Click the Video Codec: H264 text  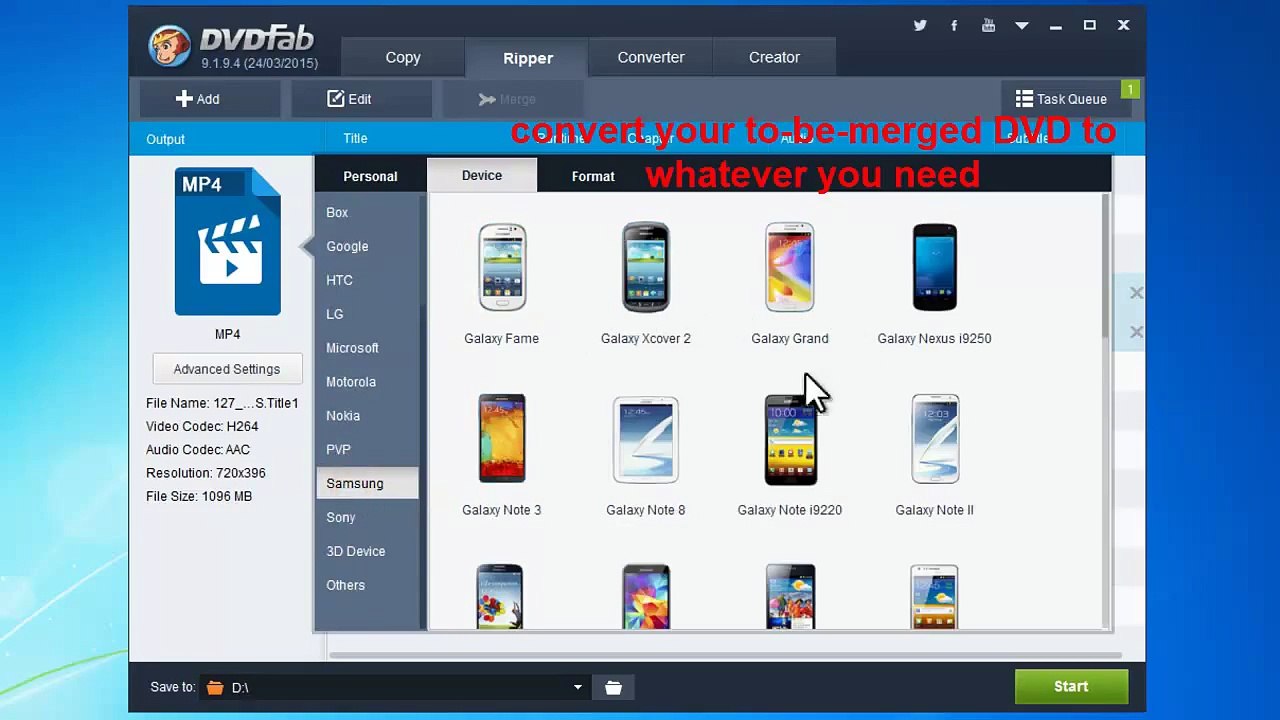[x=202, y=426]
